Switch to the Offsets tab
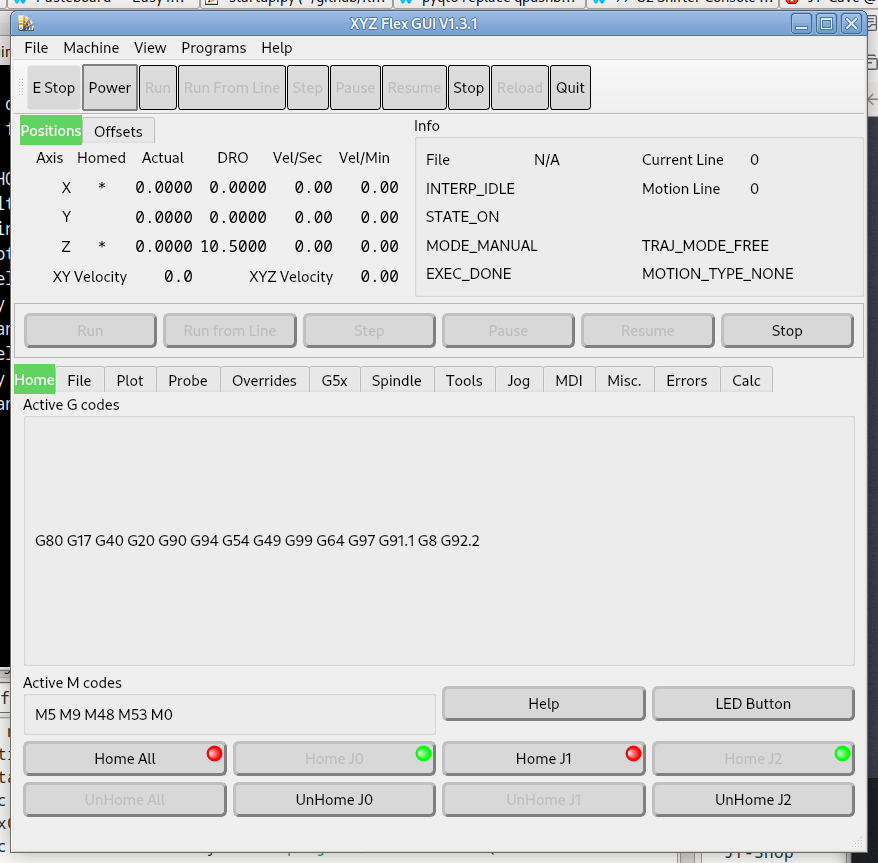The image size is (878, 863). [x=118, y=131]
